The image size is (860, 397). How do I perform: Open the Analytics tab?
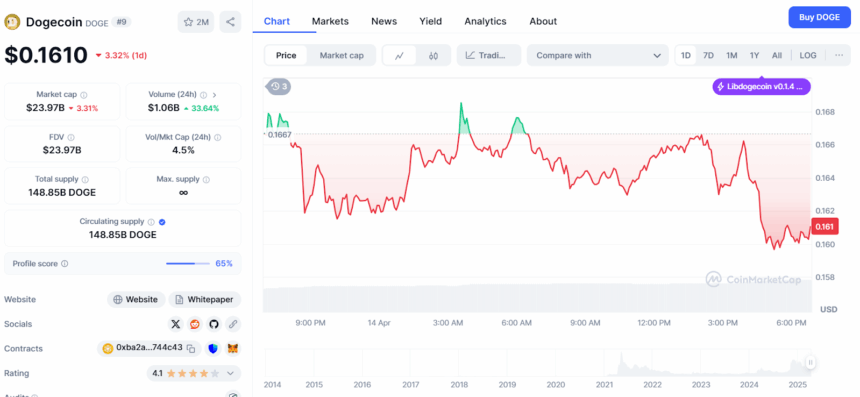pyautogui.click(x=485, y=21)
